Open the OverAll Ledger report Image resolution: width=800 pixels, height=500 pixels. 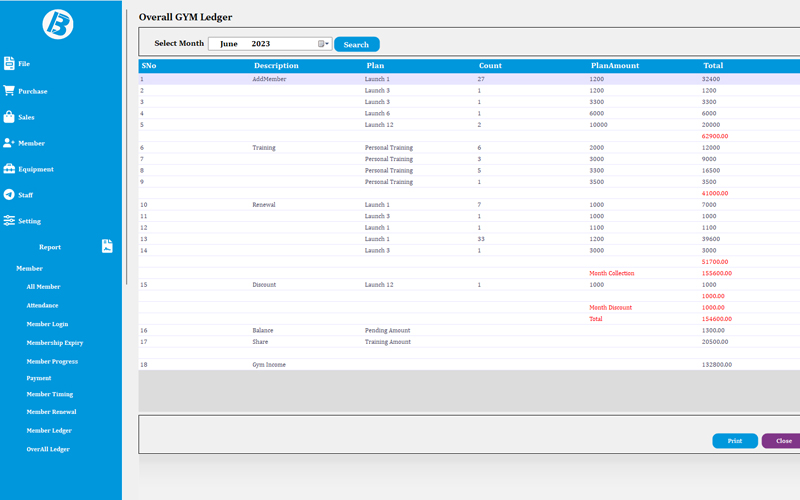click(x=48, y=449)
